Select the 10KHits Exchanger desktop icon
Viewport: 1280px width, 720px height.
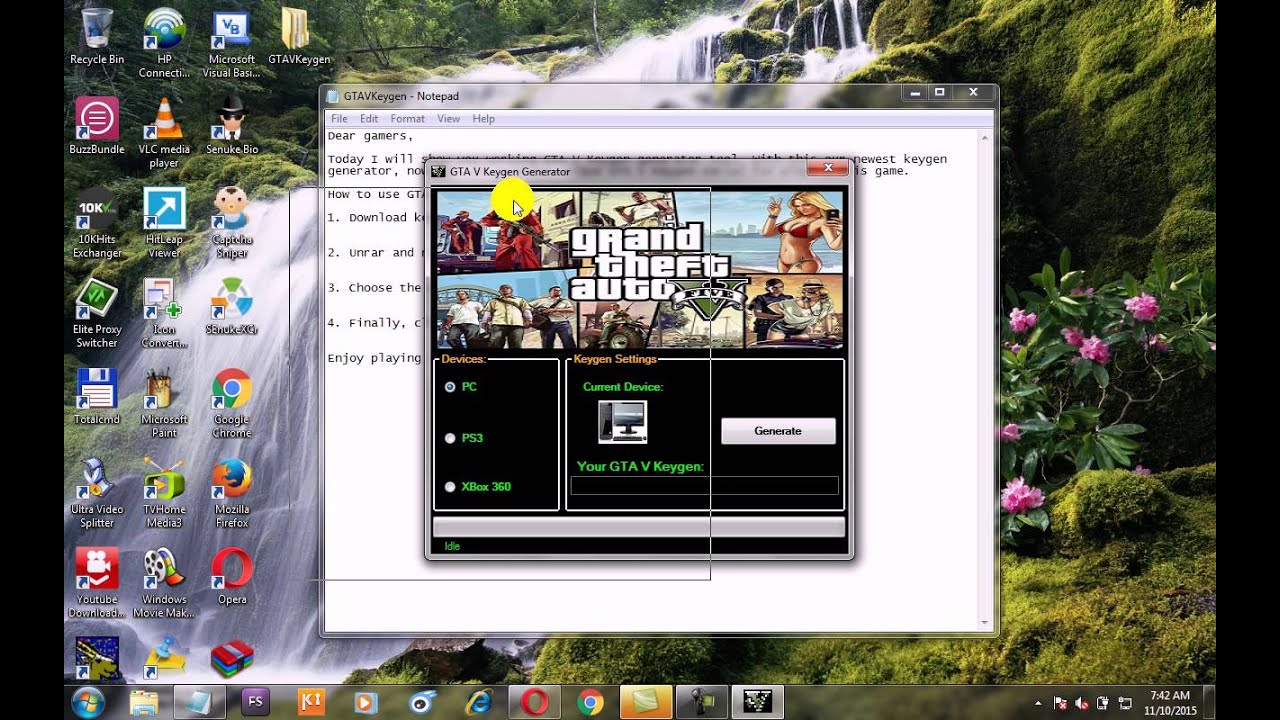(x=97, y=223)
